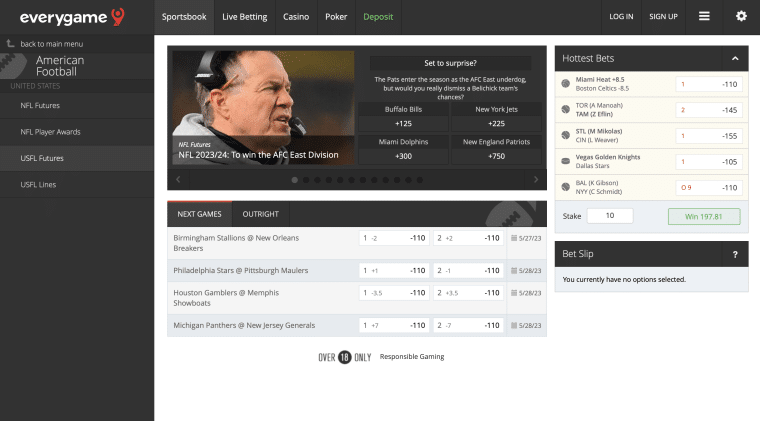Image resolution: width=760 pixels, height=421 pixels.
Task: Click the Stake input field
Action: pyautogui.click(x=610, y=216)
